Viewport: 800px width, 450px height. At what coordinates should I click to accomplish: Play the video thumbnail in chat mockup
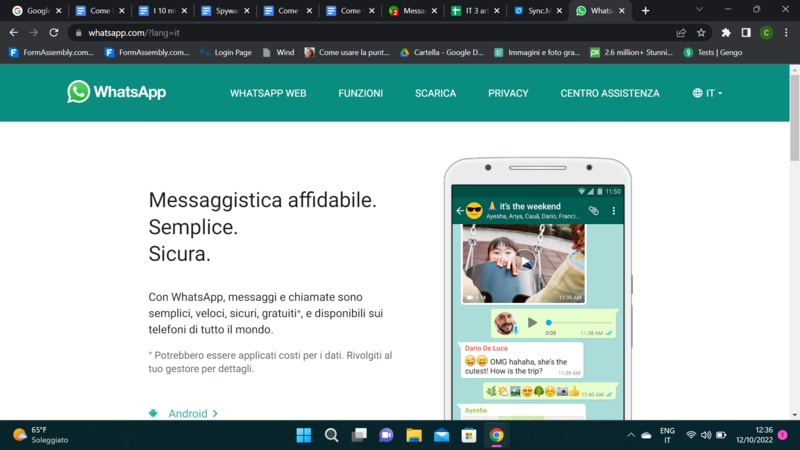coord(524,262)
